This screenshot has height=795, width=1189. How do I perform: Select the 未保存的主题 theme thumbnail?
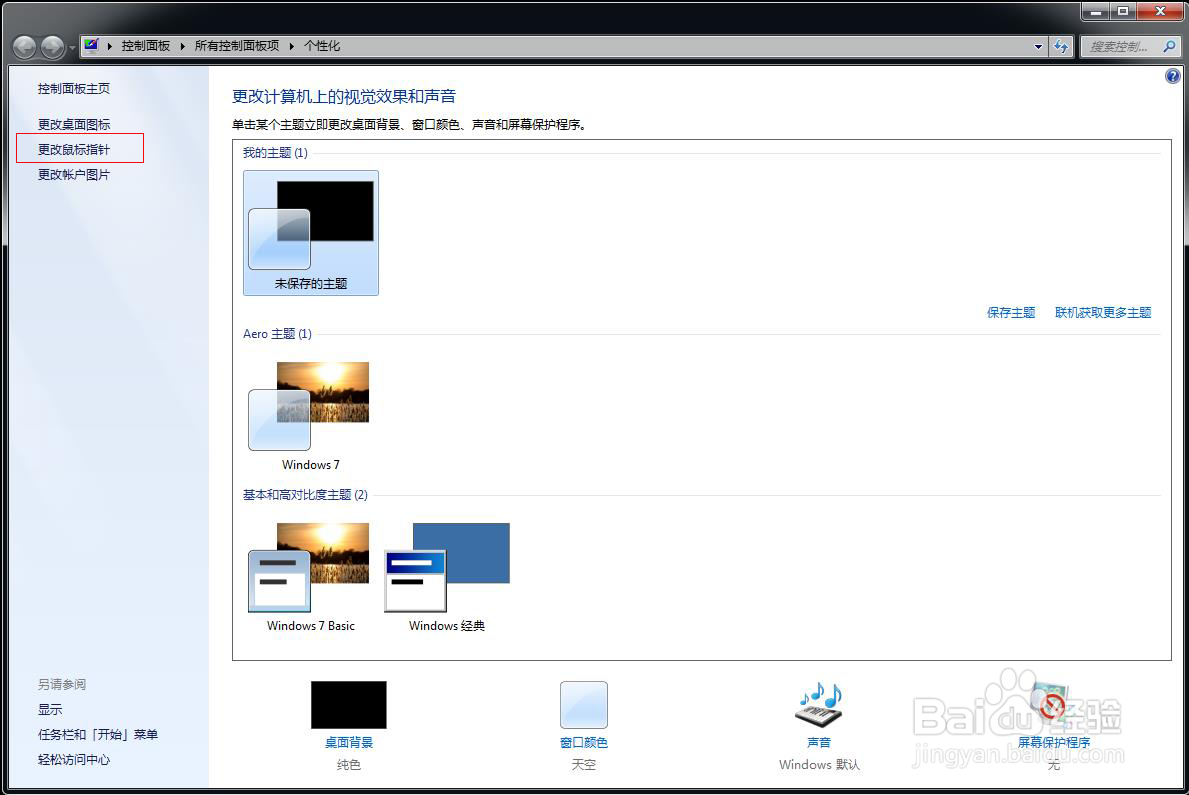311,233
